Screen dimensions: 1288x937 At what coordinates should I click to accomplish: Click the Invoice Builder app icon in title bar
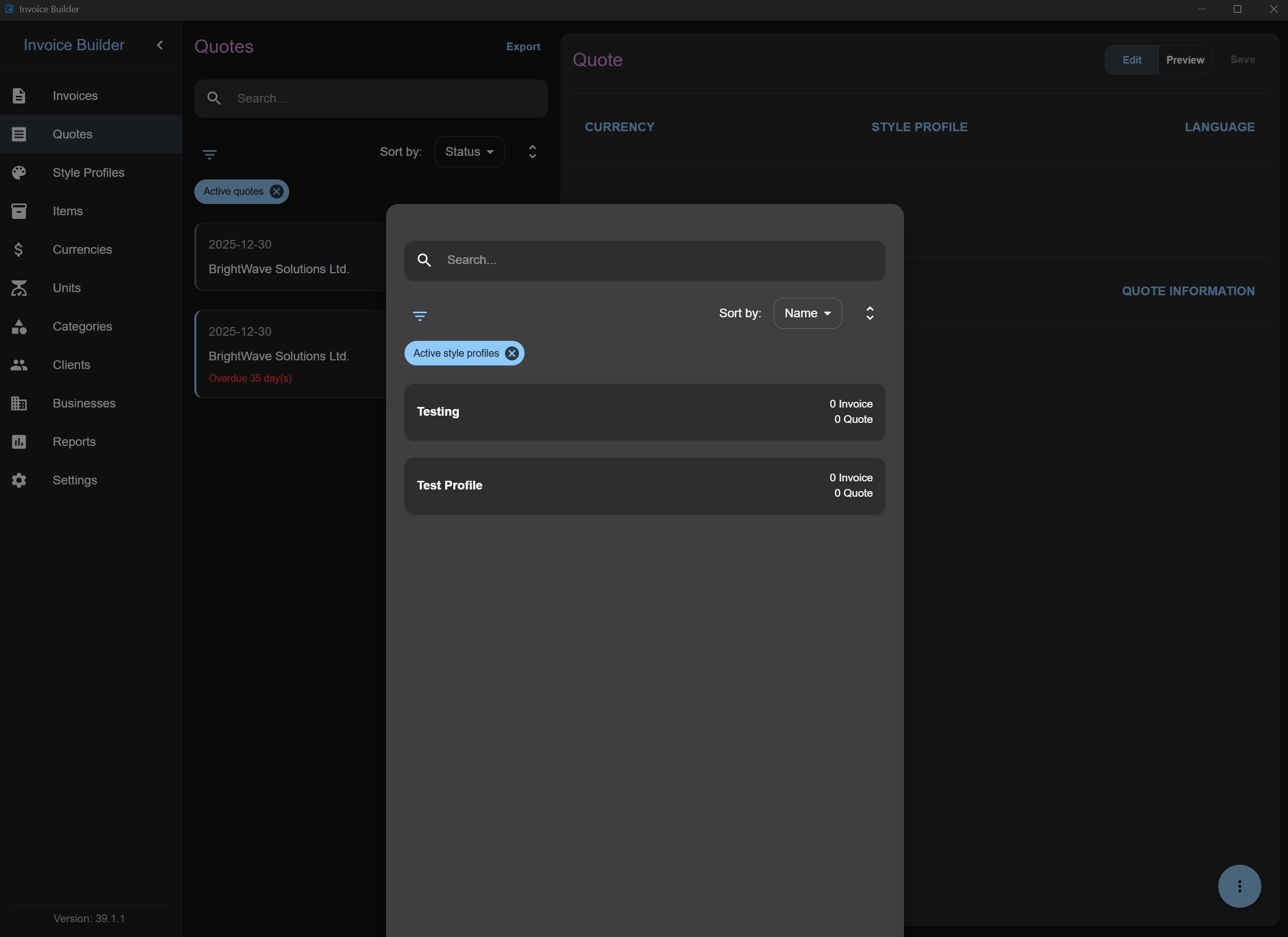coord(9,9)
